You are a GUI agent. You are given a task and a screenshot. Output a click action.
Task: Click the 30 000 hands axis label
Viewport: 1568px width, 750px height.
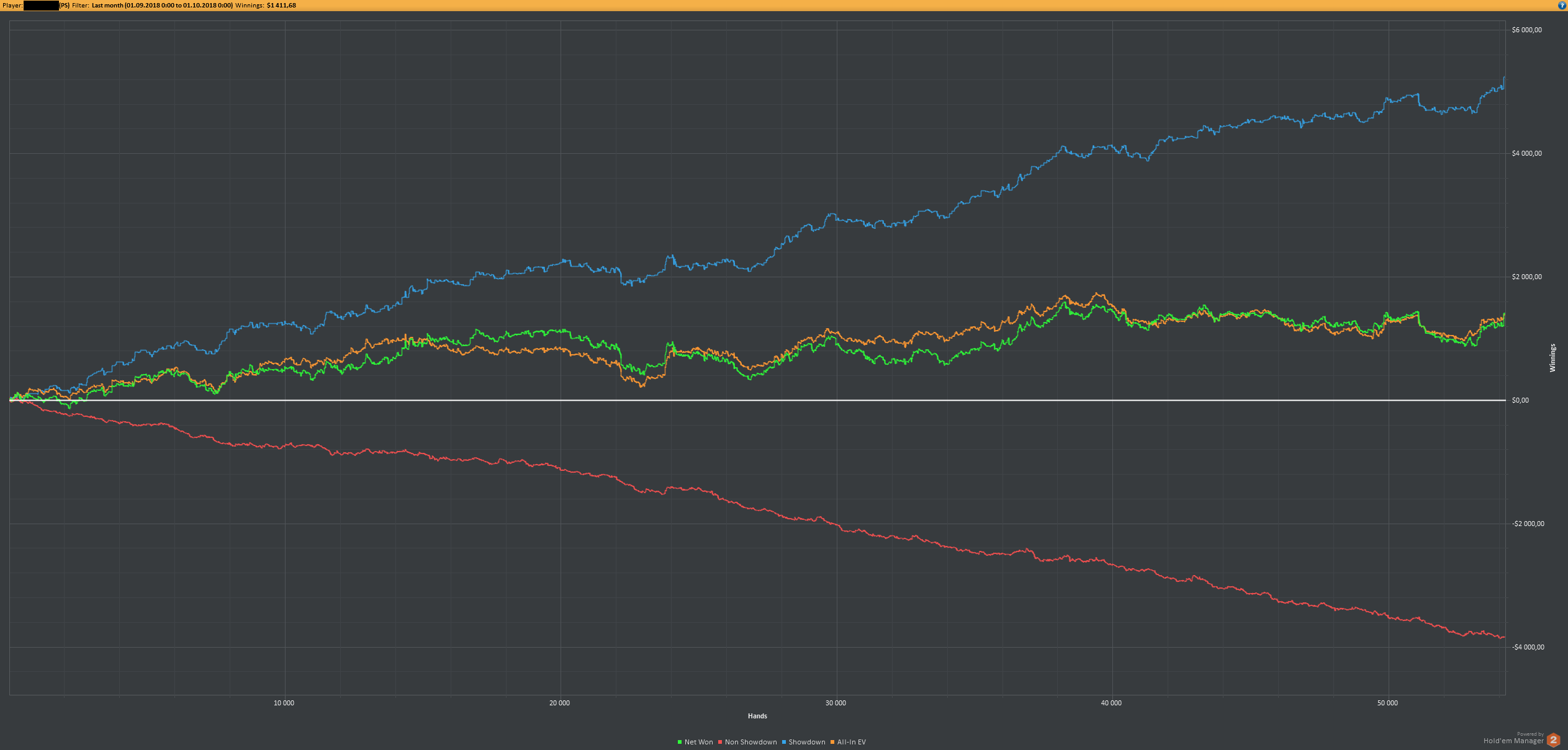coord(836,703)
